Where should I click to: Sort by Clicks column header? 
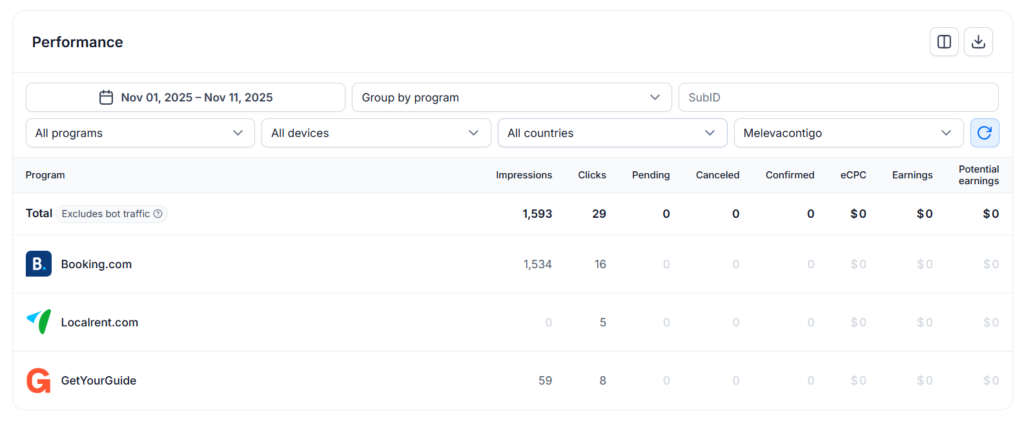pyautogui.click(x=592, y=175)
